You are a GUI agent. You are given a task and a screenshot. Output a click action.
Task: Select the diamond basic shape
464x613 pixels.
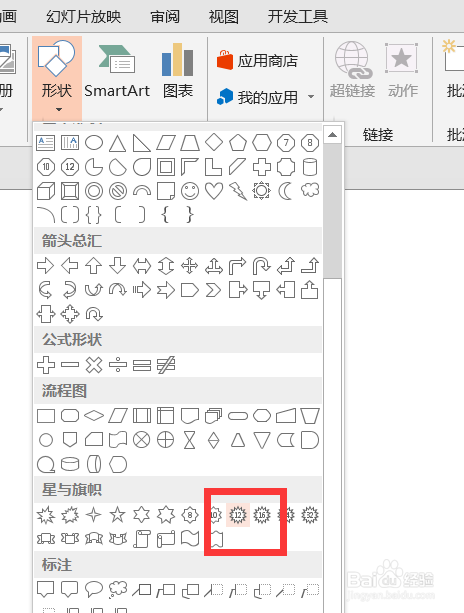click(214, 142)
